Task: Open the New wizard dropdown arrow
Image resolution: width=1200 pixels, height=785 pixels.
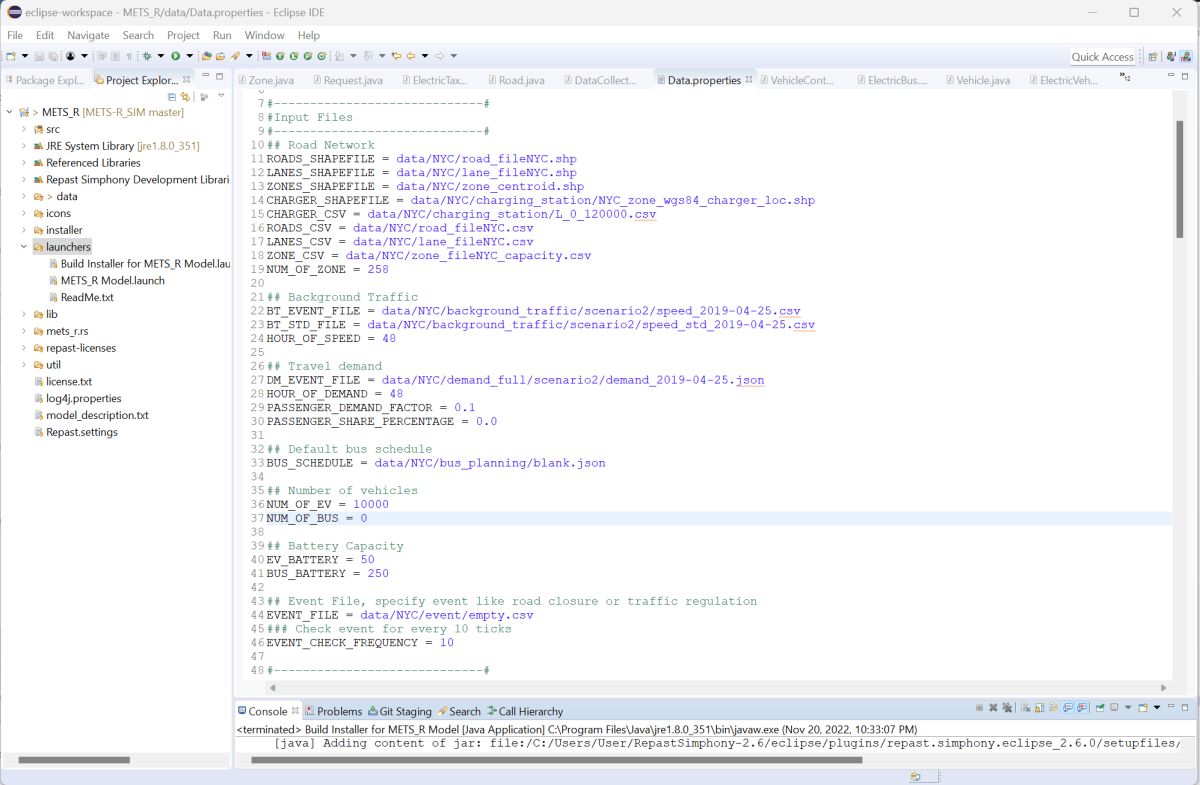Action: [25, 56]
